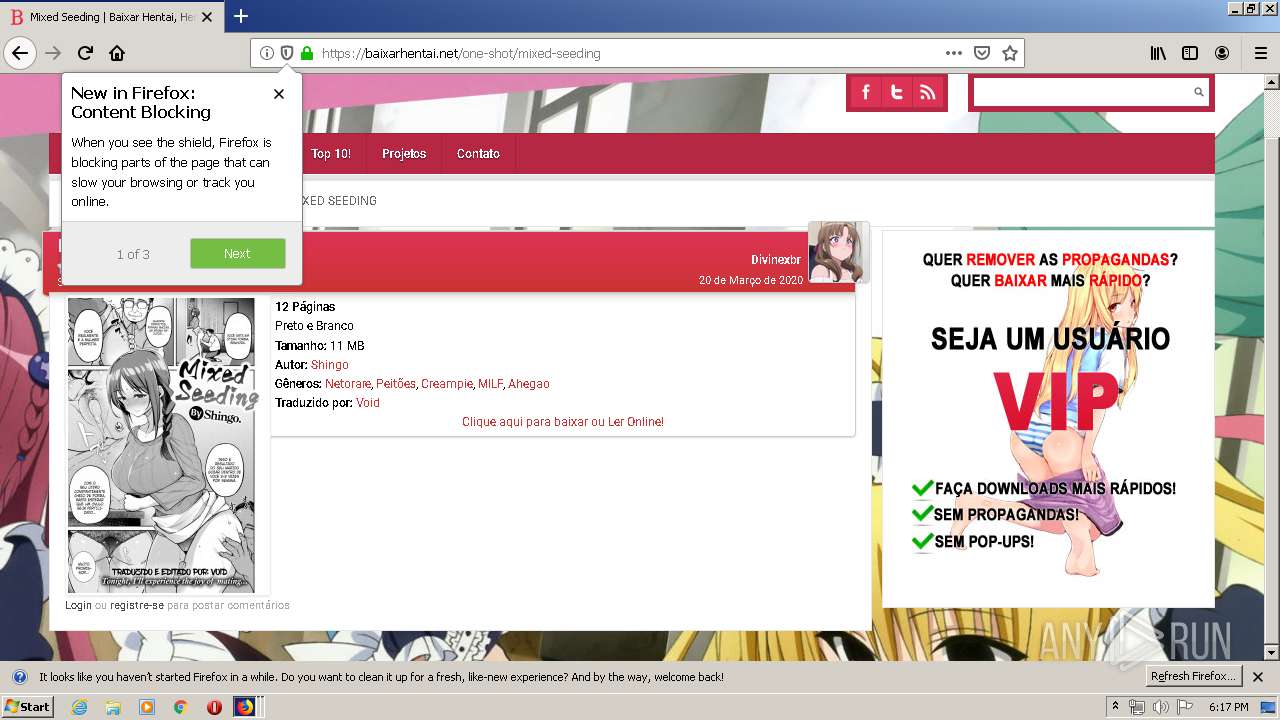Open the Action Center flag icon

[x=1183, y=707]
